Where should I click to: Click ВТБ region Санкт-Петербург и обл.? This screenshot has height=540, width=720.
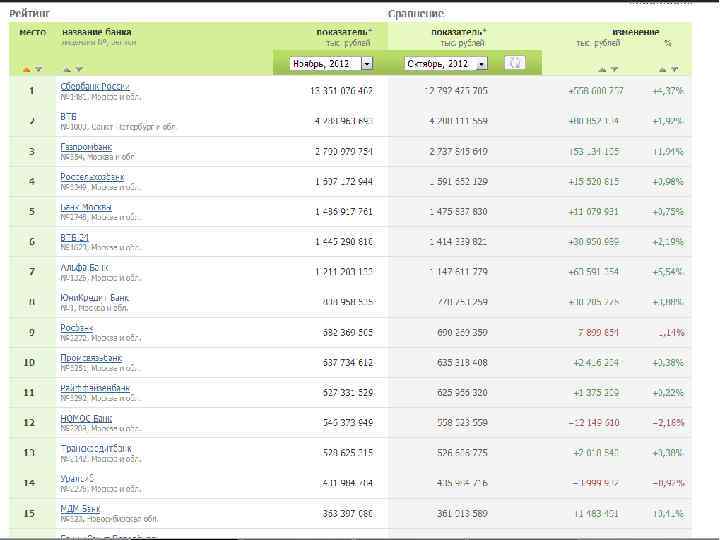[133, 127]
